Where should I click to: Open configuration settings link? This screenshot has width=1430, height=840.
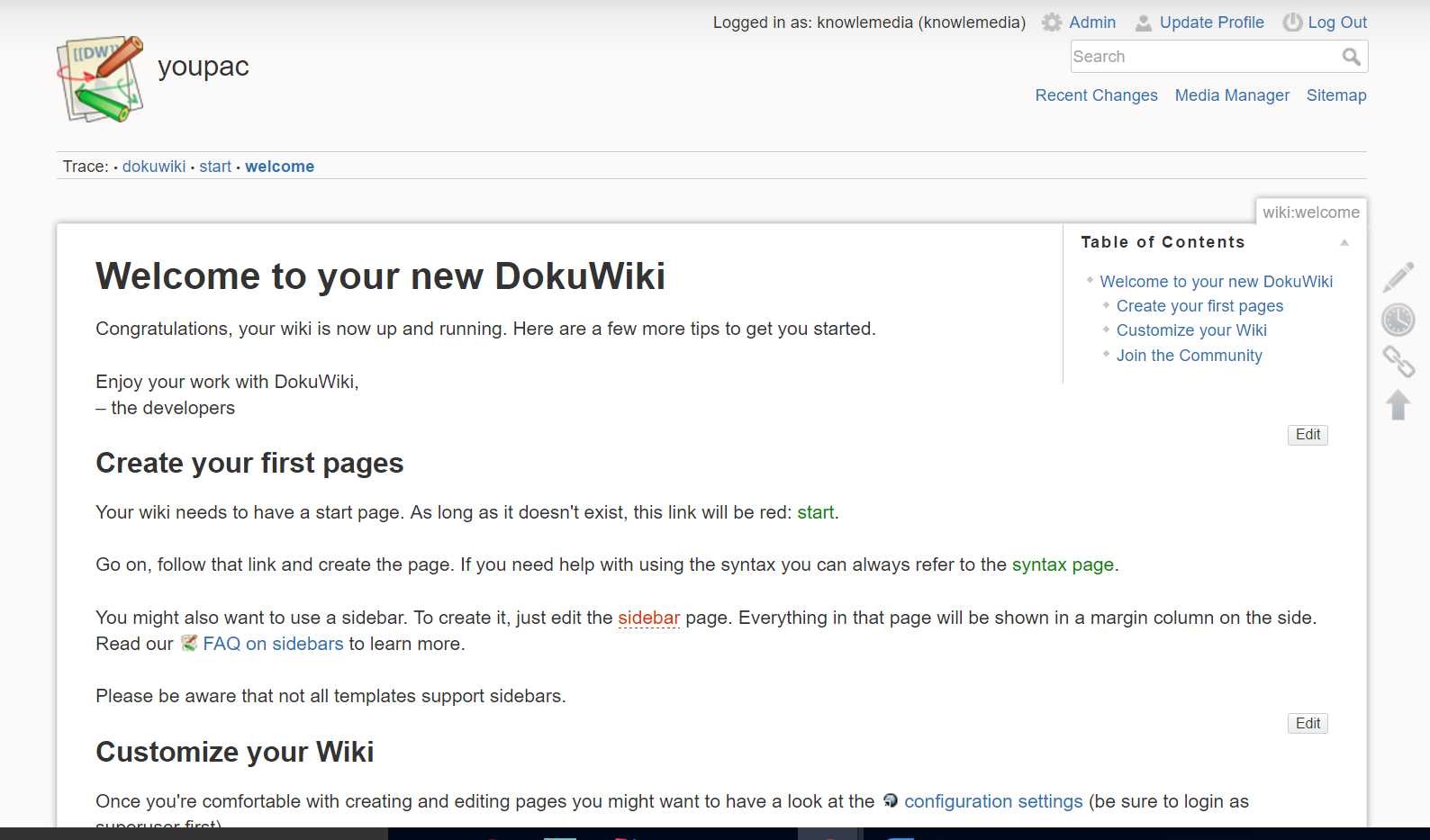pos(993,801)
